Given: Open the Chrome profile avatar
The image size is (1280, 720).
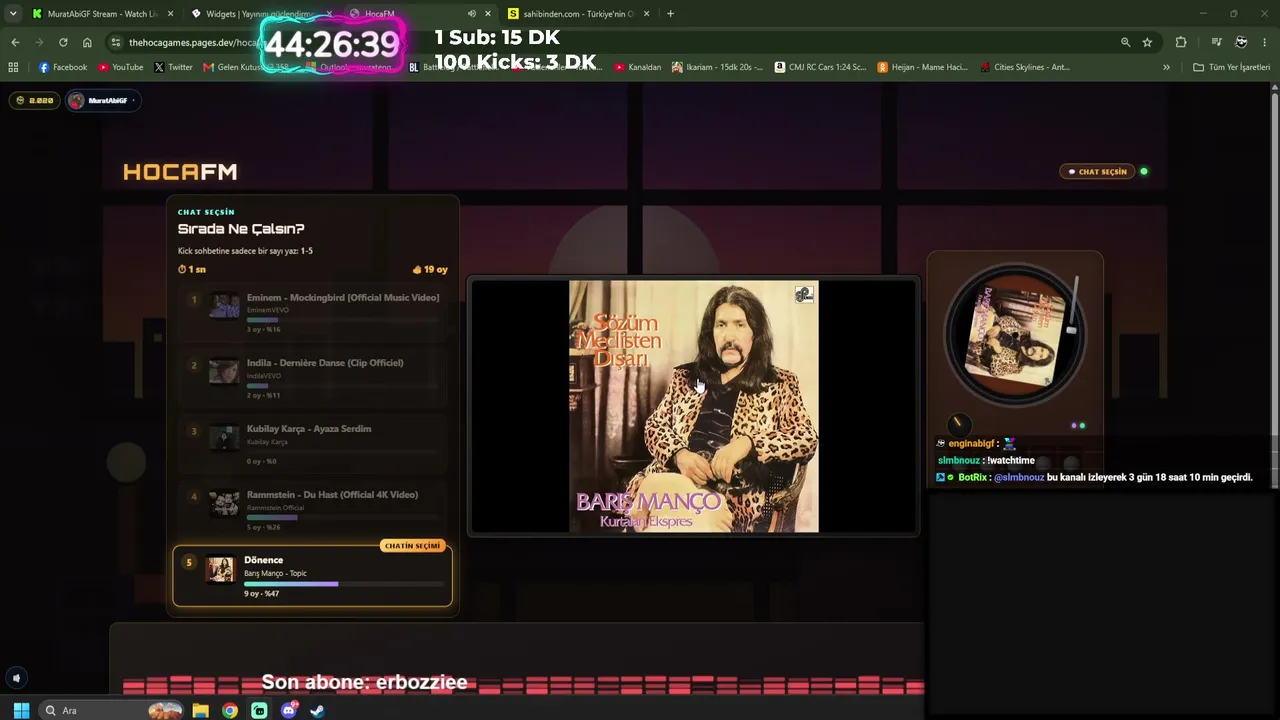Looking at the screenshot, I should tap(1241, 42).
